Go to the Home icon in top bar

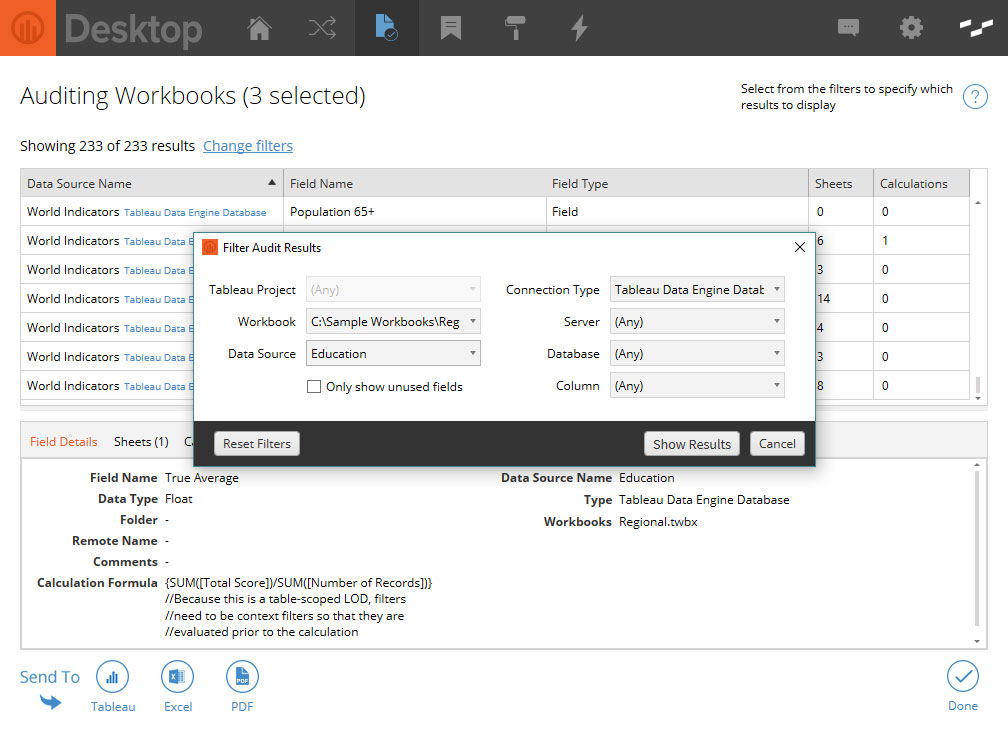[259, 28]
